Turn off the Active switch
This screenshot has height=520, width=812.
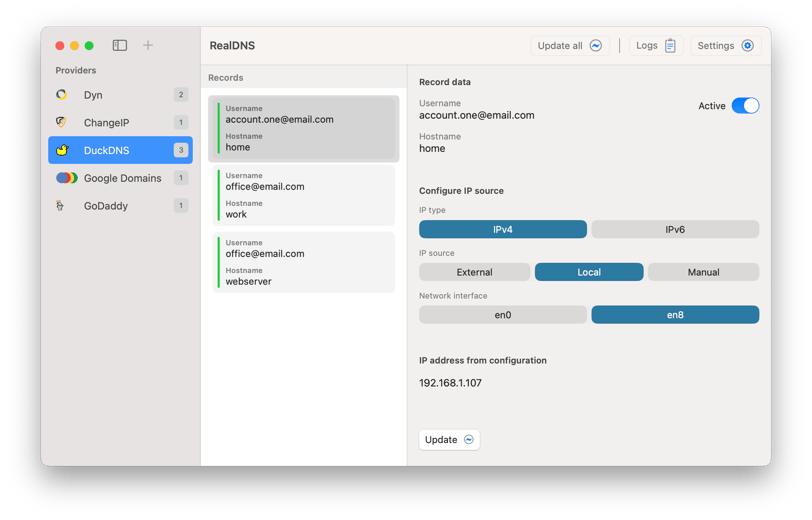pyautogui.click(x=745, y=106)
